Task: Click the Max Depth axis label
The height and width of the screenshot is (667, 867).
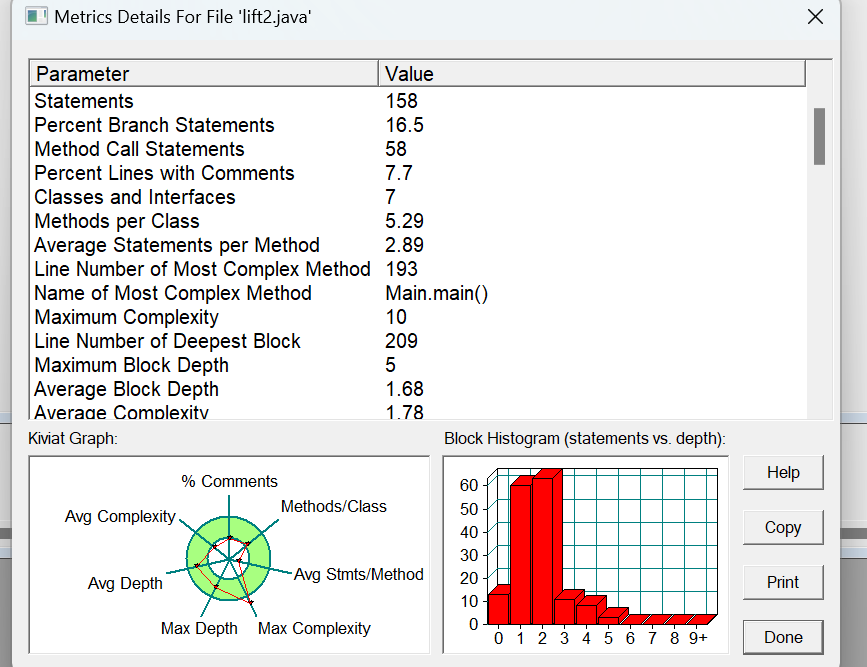Action: point(199,628)
